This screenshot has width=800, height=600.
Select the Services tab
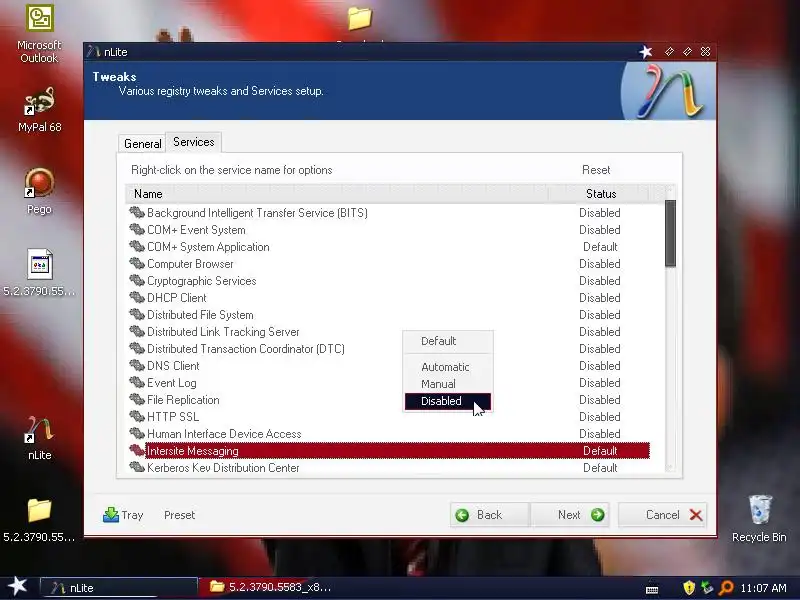tap(193, 142)
